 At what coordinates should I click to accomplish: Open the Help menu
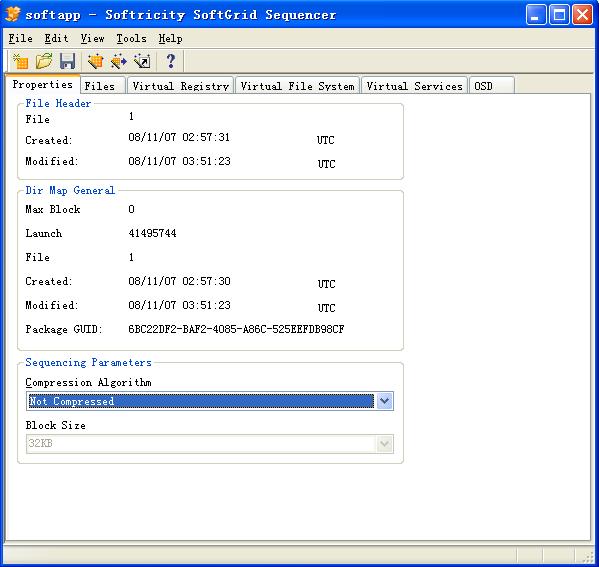(x=170, y=39)
